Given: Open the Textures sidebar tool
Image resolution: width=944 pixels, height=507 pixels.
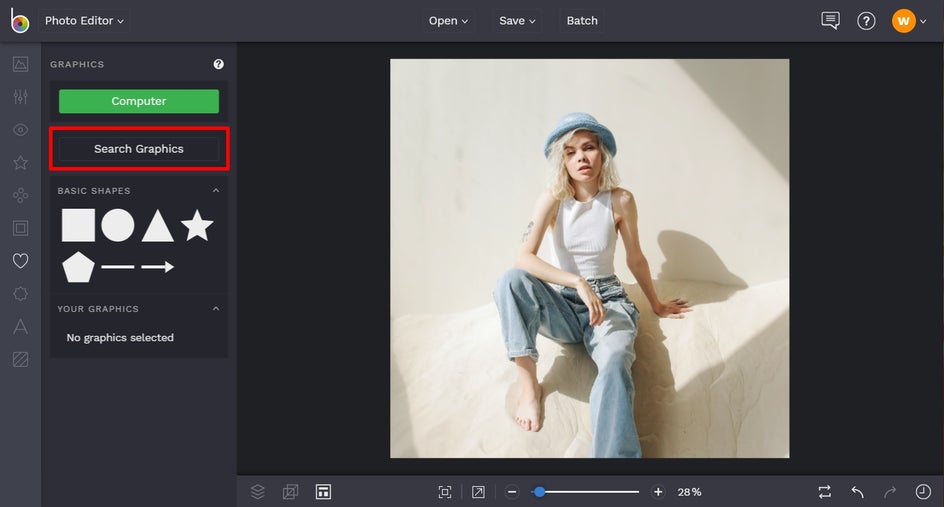Looking at the screenshot, I should point(20,359).
